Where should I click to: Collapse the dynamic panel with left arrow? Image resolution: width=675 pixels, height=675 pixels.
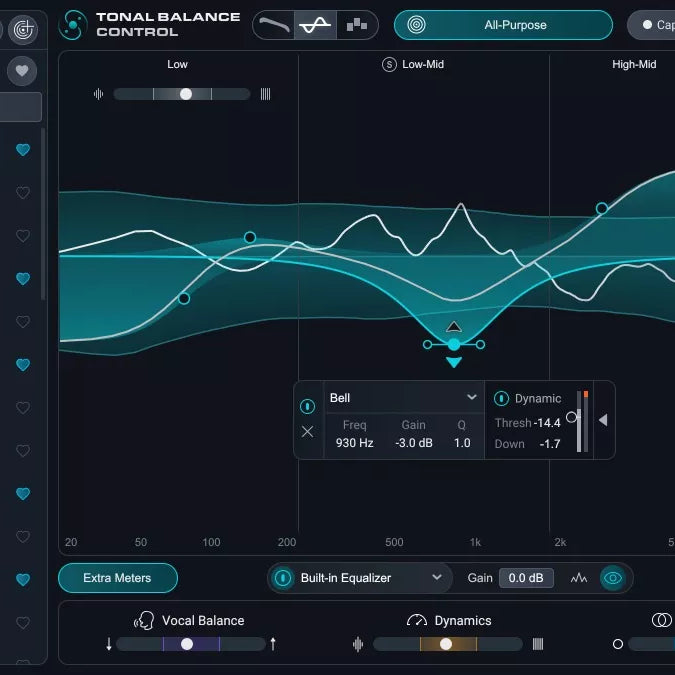[603, 420]
